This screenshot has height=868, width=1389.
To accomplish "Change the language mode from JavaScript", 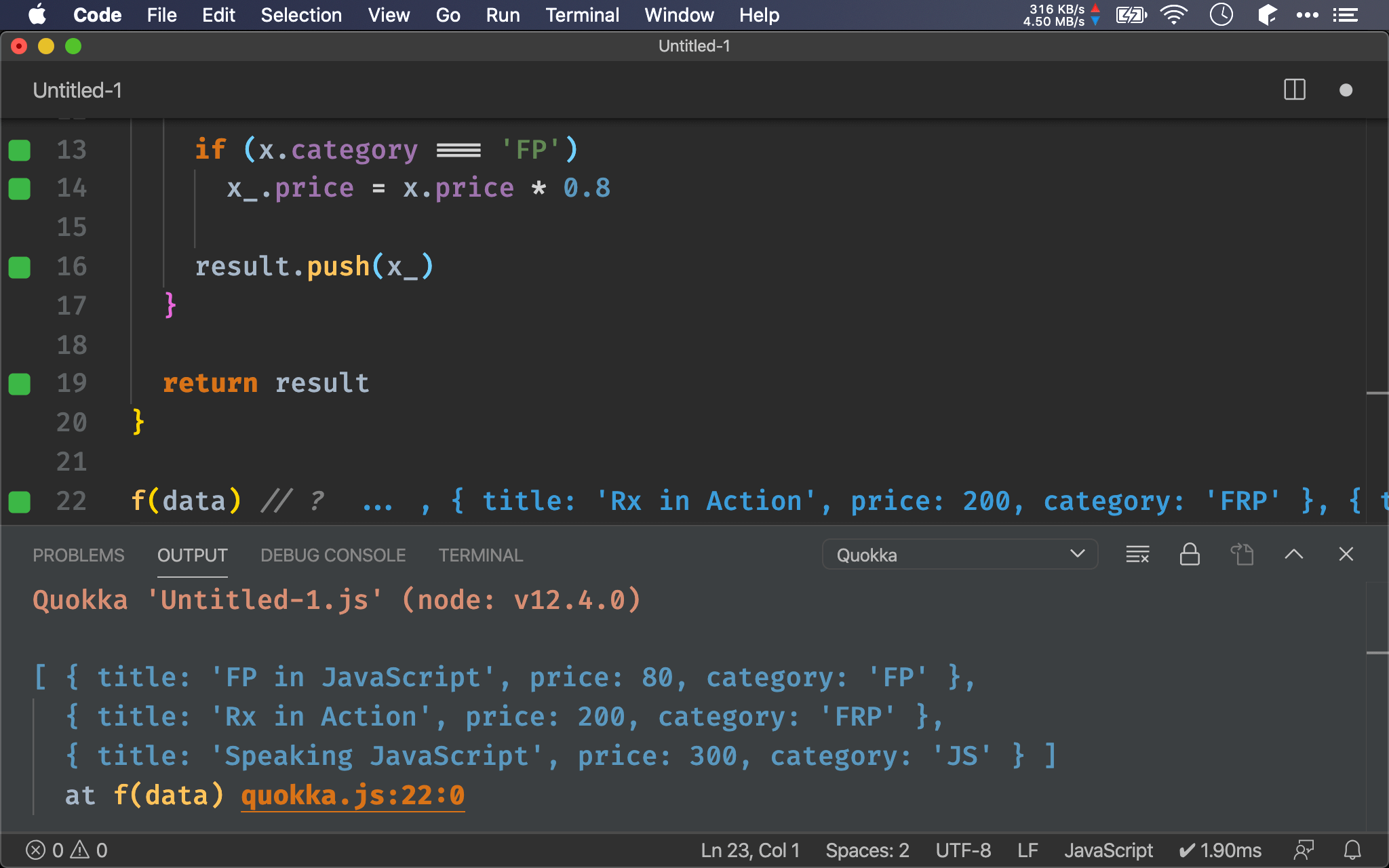I will pyautogui.click(x=1108, y=850).
